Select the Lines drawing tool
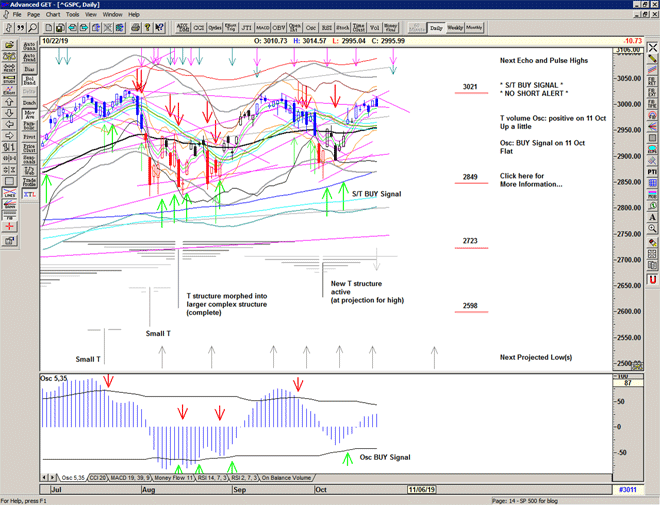This screenshot has height=505, width=660. click(x=9, y=193)
